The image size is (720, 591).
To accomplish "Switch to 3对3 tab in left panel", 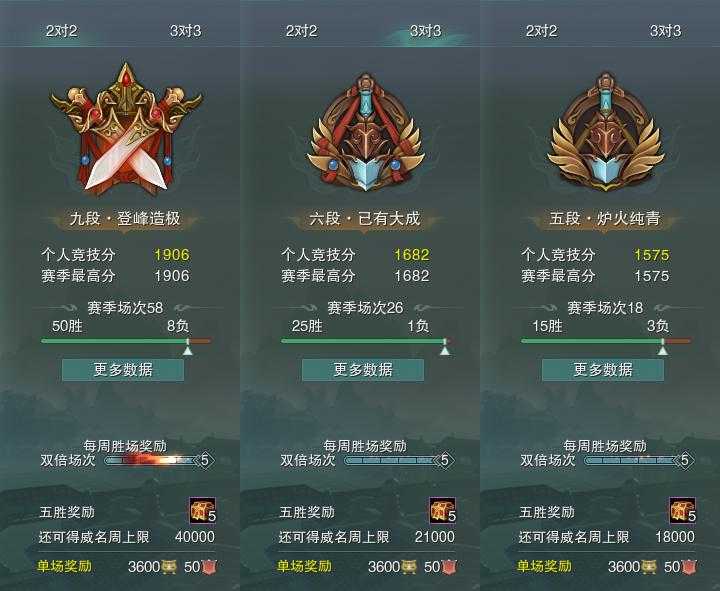I will (186, 31).
